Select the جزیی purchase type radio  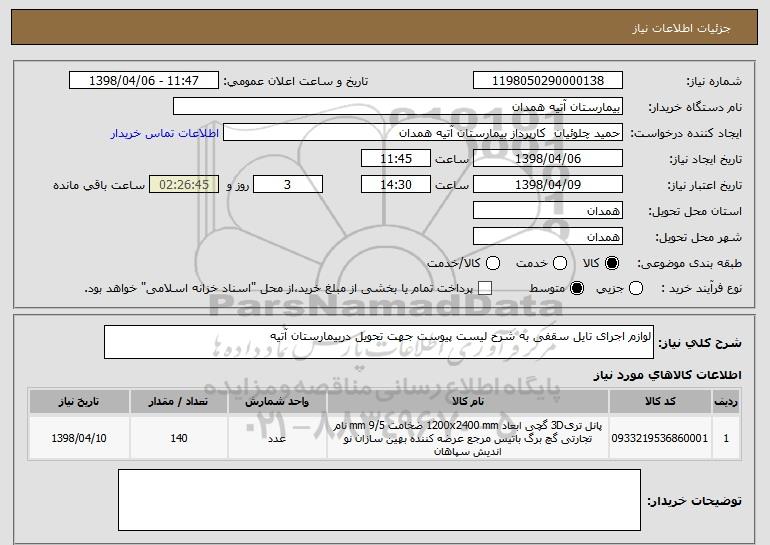click(x=635, y=288)
